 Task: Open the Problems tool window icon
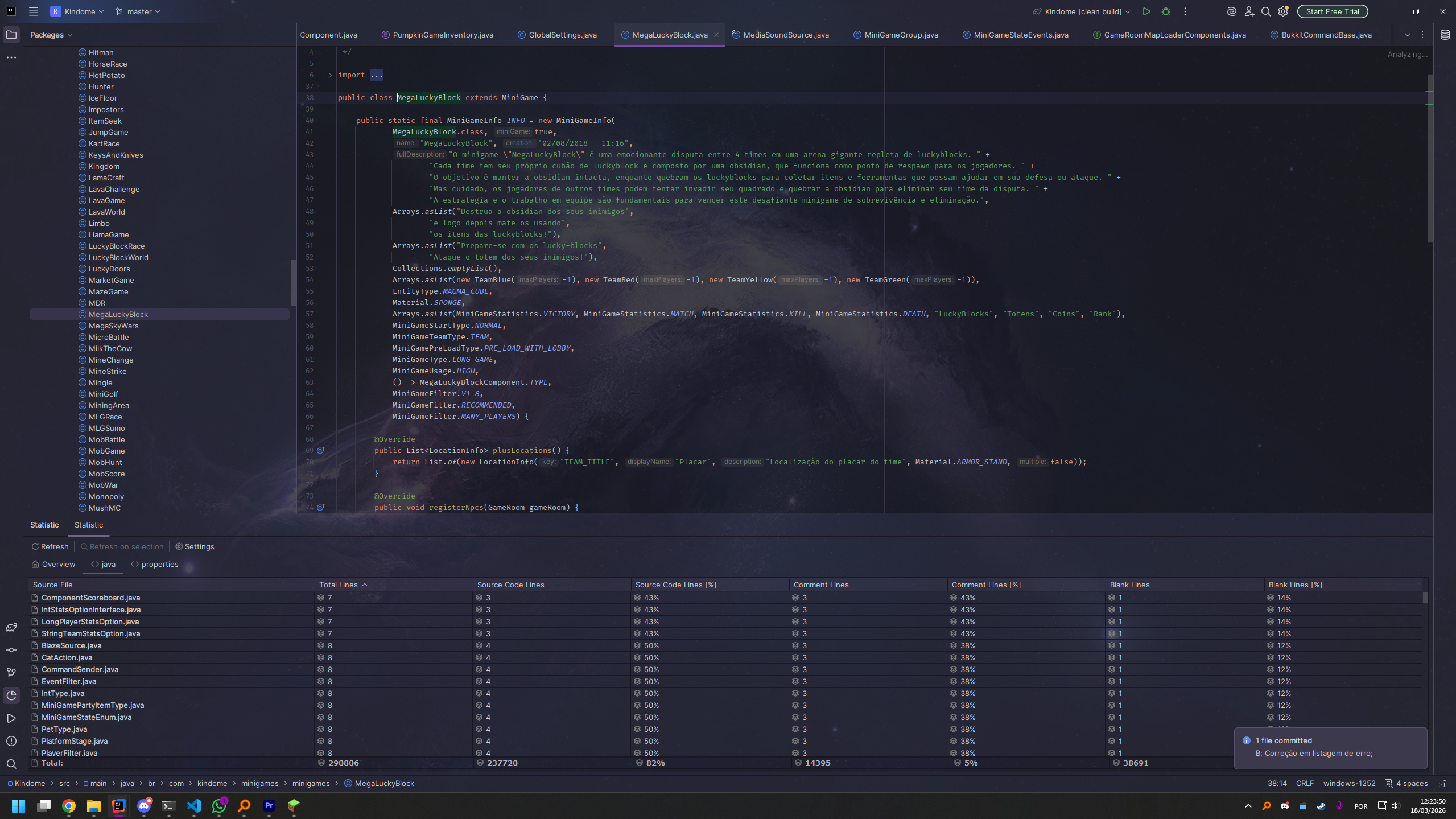(11, 740)
